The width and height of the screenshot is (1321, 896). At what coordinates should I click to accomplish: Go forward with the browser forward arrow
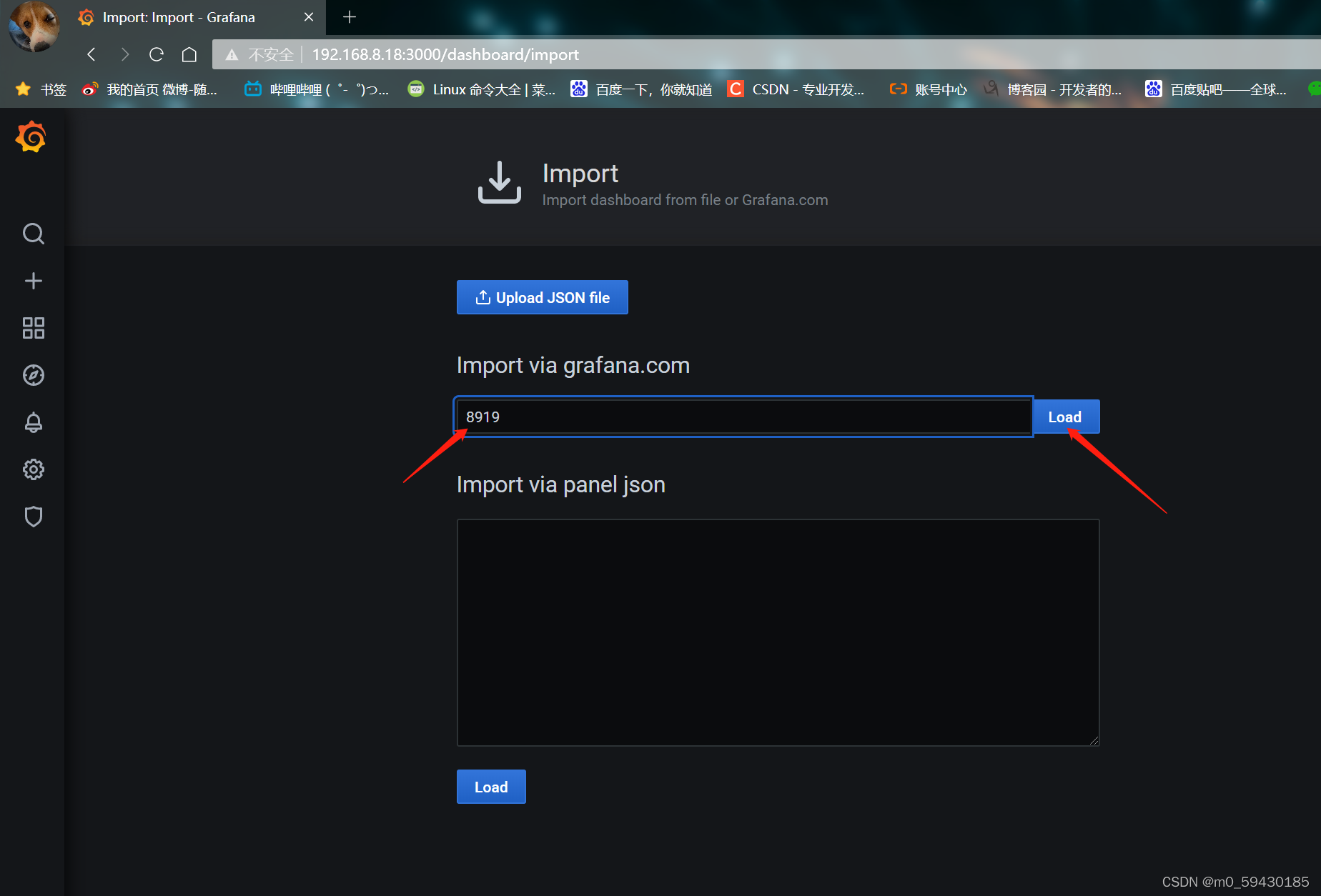[124, 54]
